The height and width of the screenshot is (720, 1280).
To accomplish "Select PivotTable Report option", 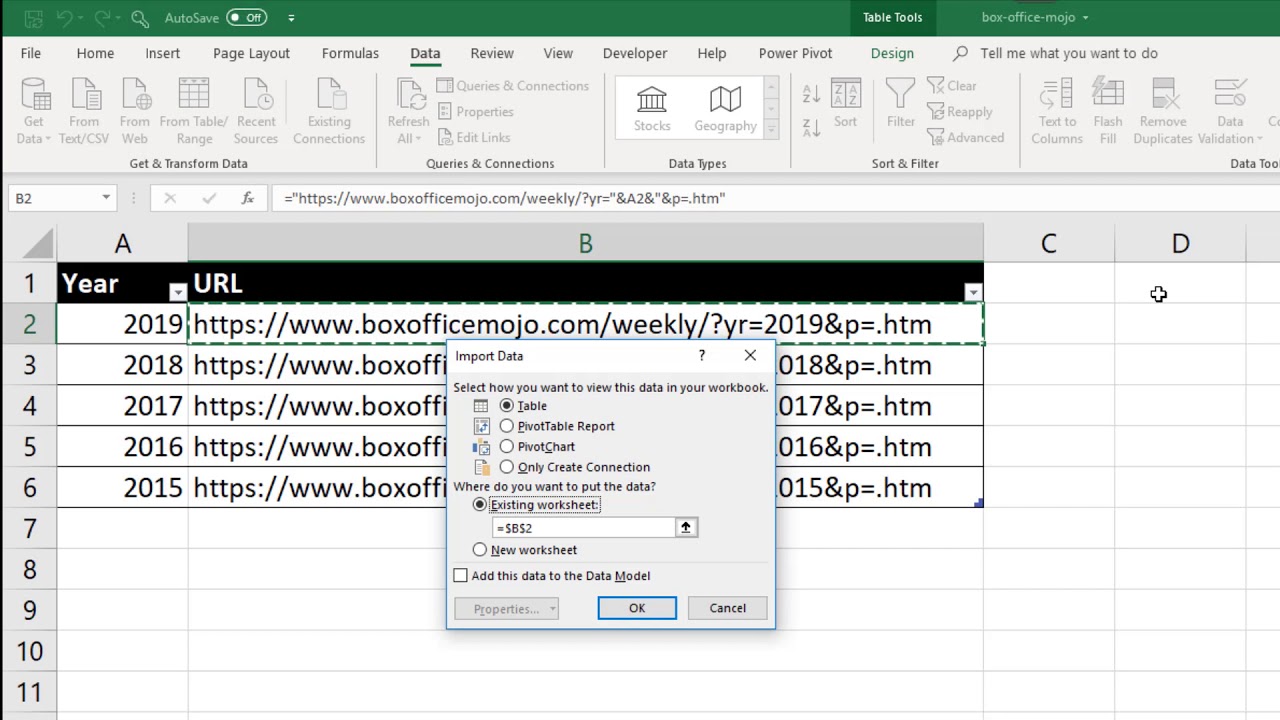I will pyautogui.click(x=507, y=426).
